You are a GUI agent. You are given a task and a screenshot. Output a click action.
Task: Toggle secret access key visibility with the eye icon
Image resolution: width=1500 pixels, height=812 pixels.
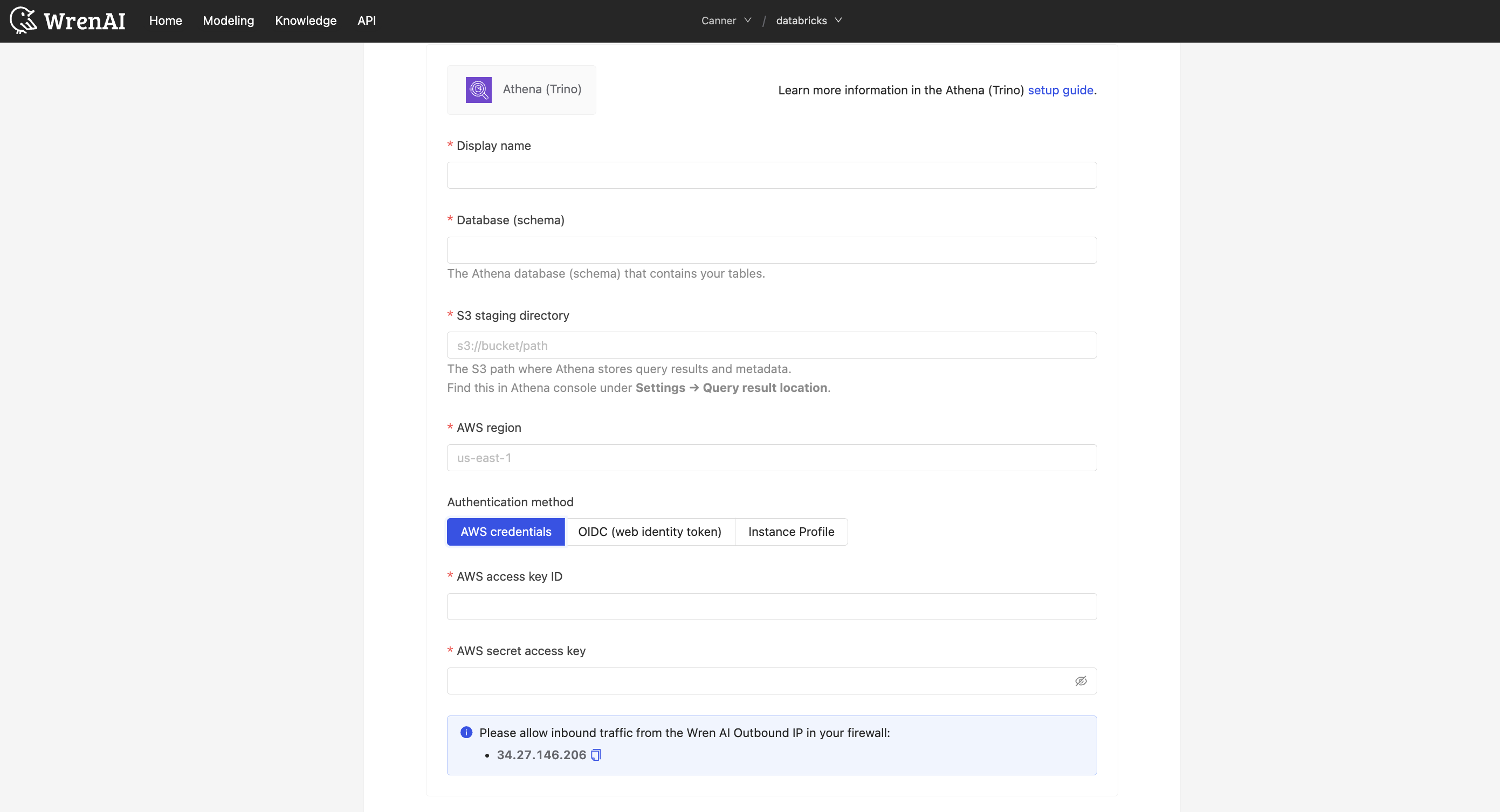coord(1080,681)
